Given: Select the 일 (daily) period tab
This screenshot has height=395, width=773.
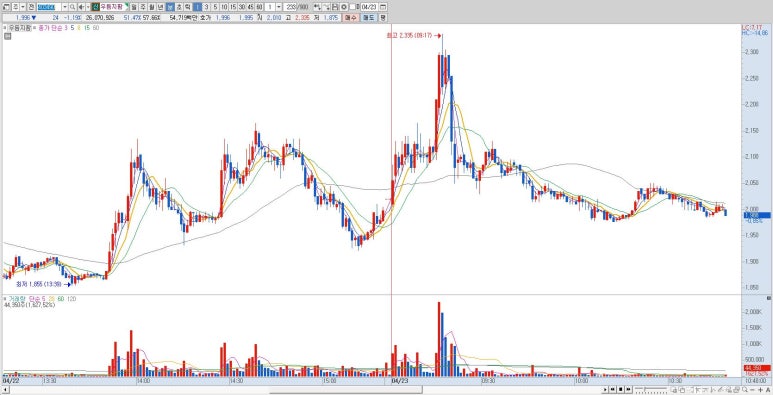Looking at the screenshot, I should [x=134, y=7].
